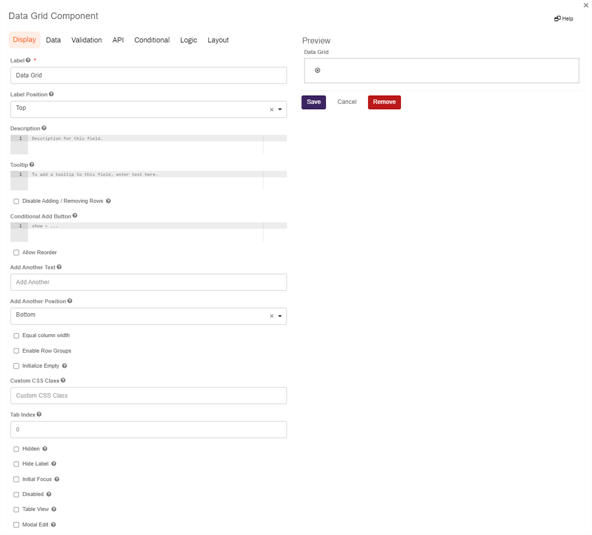Enable the Initial Focus checkbox
592x535 pixels.
[x=16, y=479]
